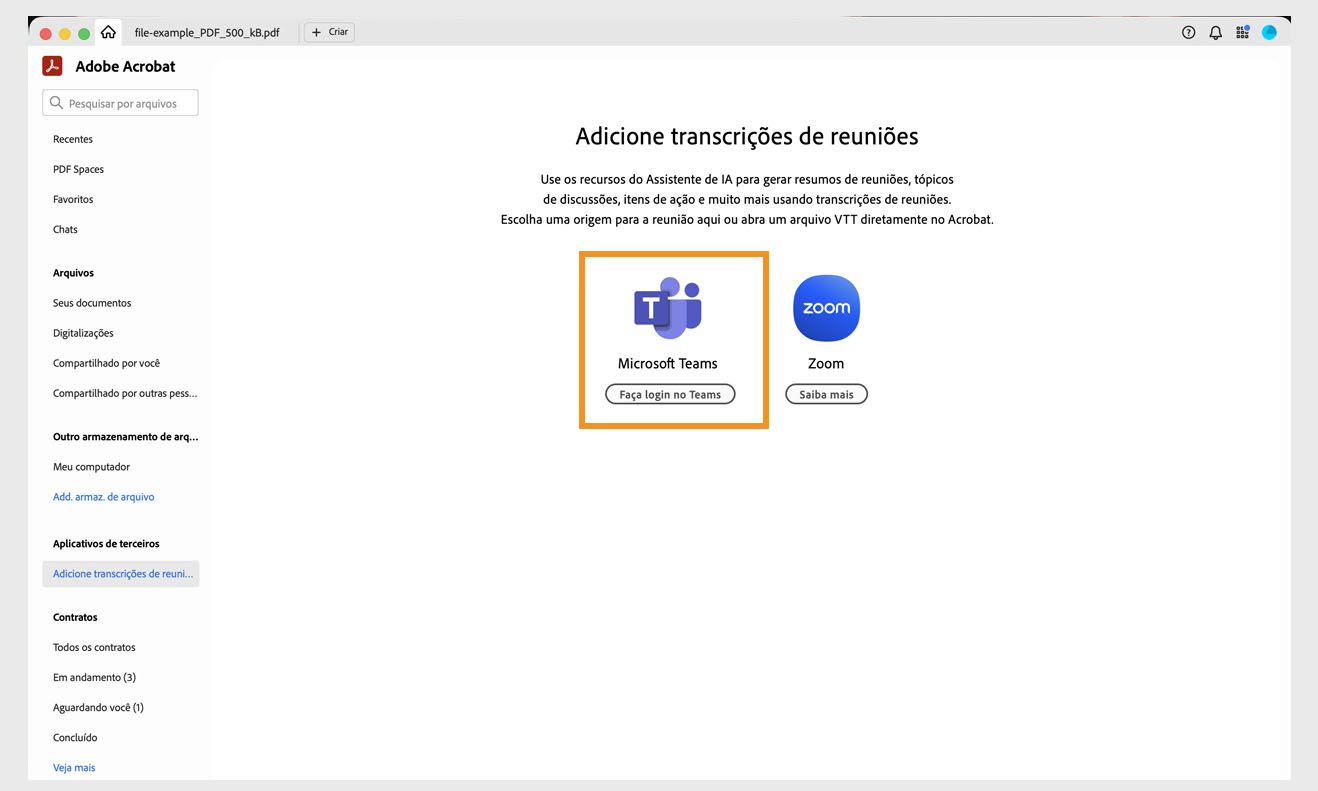This screenshot has height=791, width=1318.
Task: Open the Home icon tab
Action: point(108,32)
